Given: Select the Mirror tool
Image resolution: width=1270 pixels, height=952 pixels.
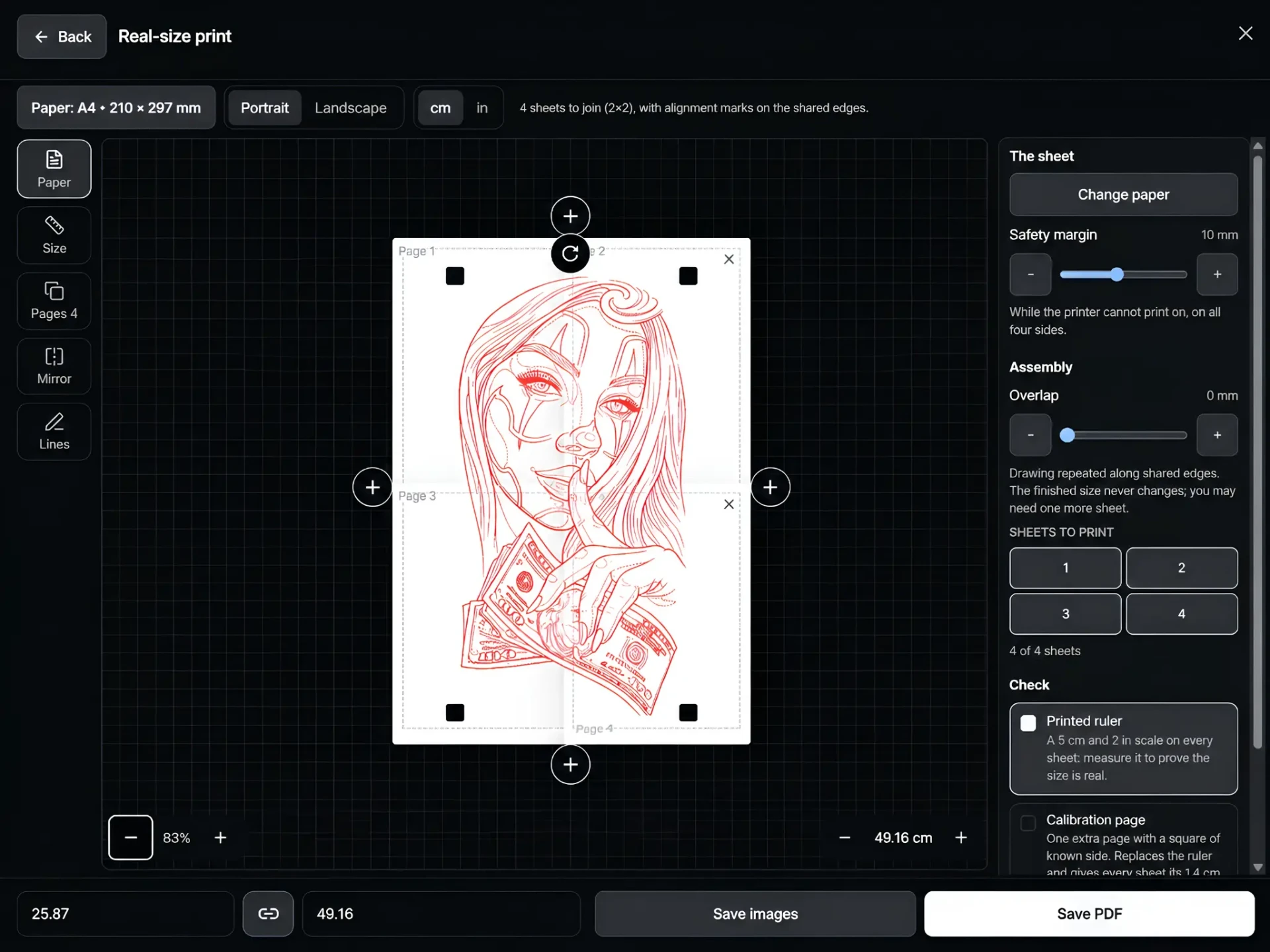Looking at the screenshot, I should click(x=54, y=366).
